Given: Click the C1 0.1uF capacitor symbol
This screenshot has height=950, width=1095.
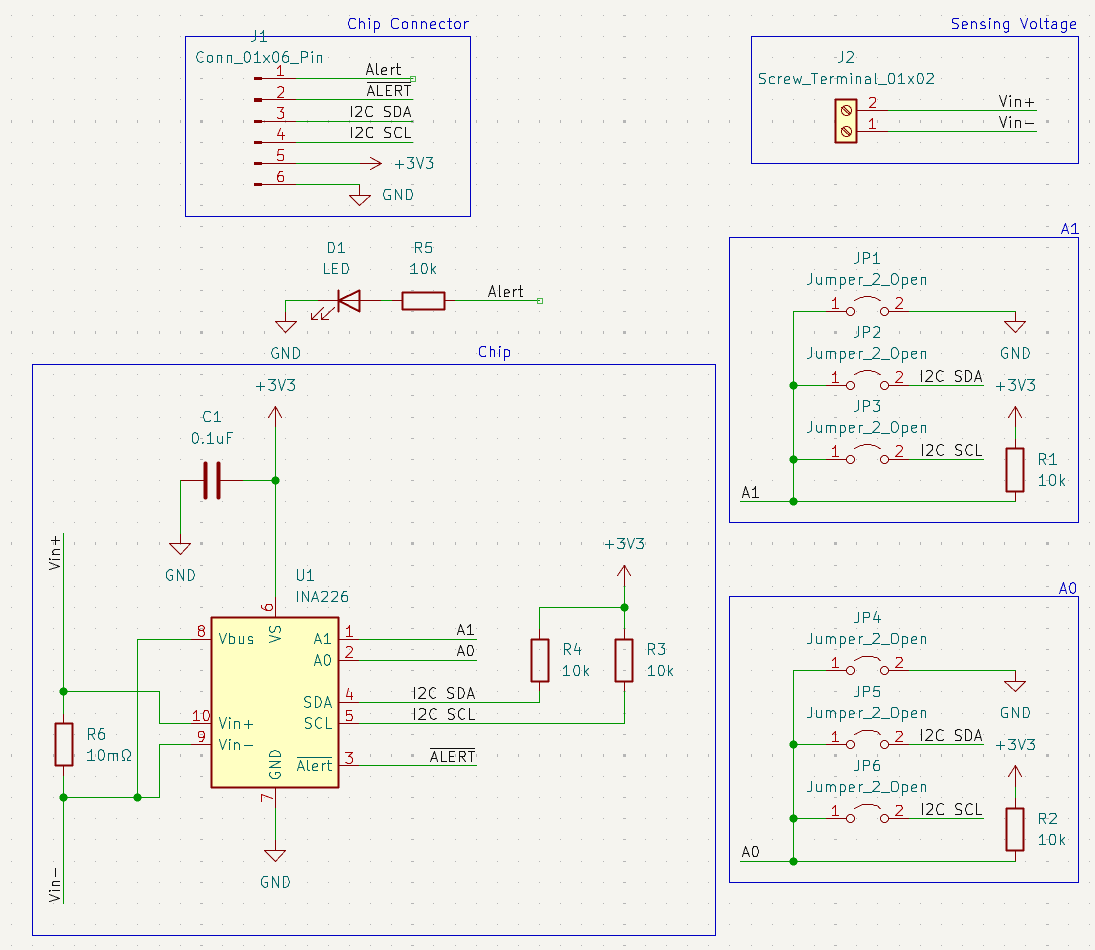Looking at the screenshot, I should pyautogui.click(x=211, y=480).
